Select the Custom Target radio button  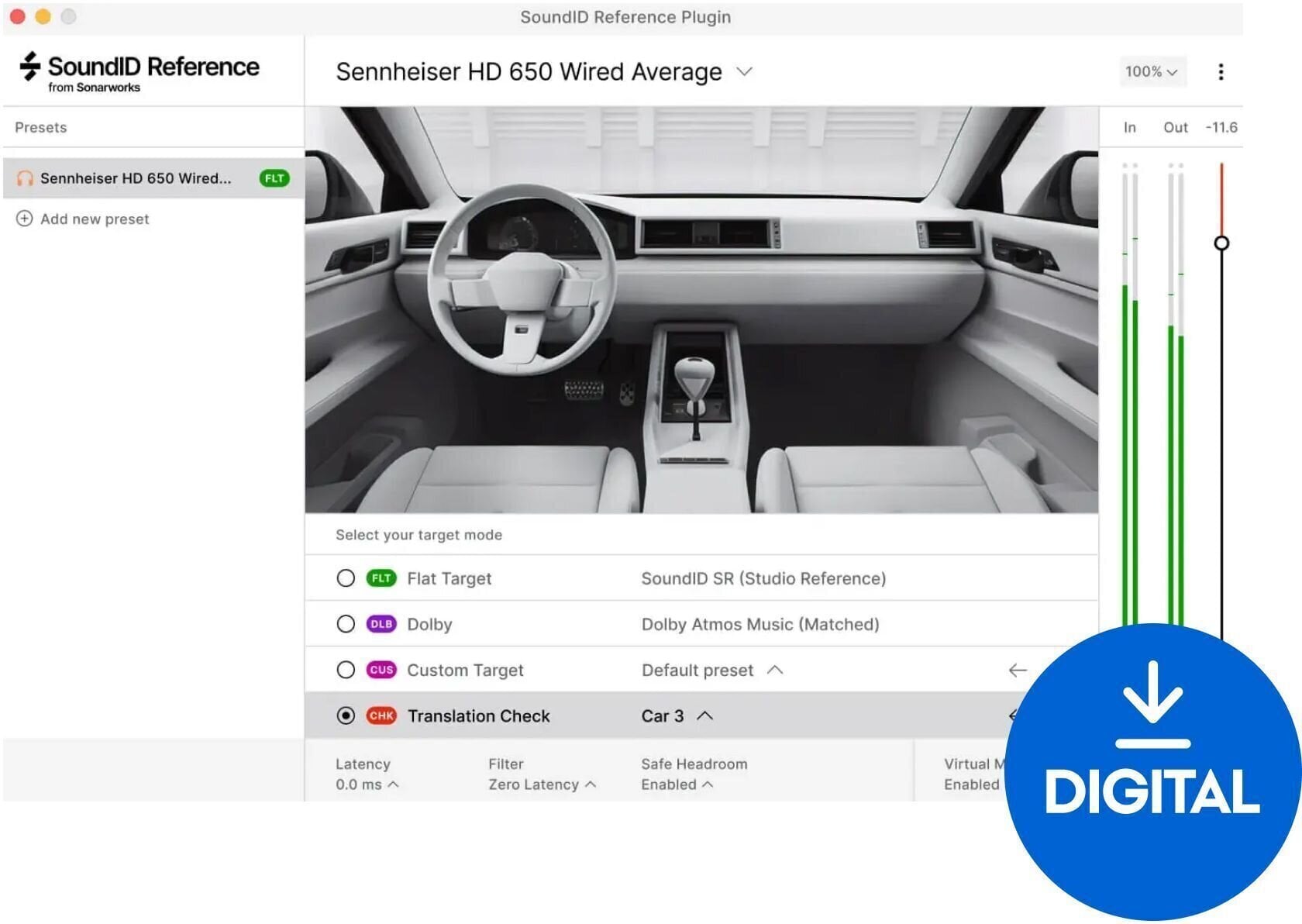click(x=346, y=670)
